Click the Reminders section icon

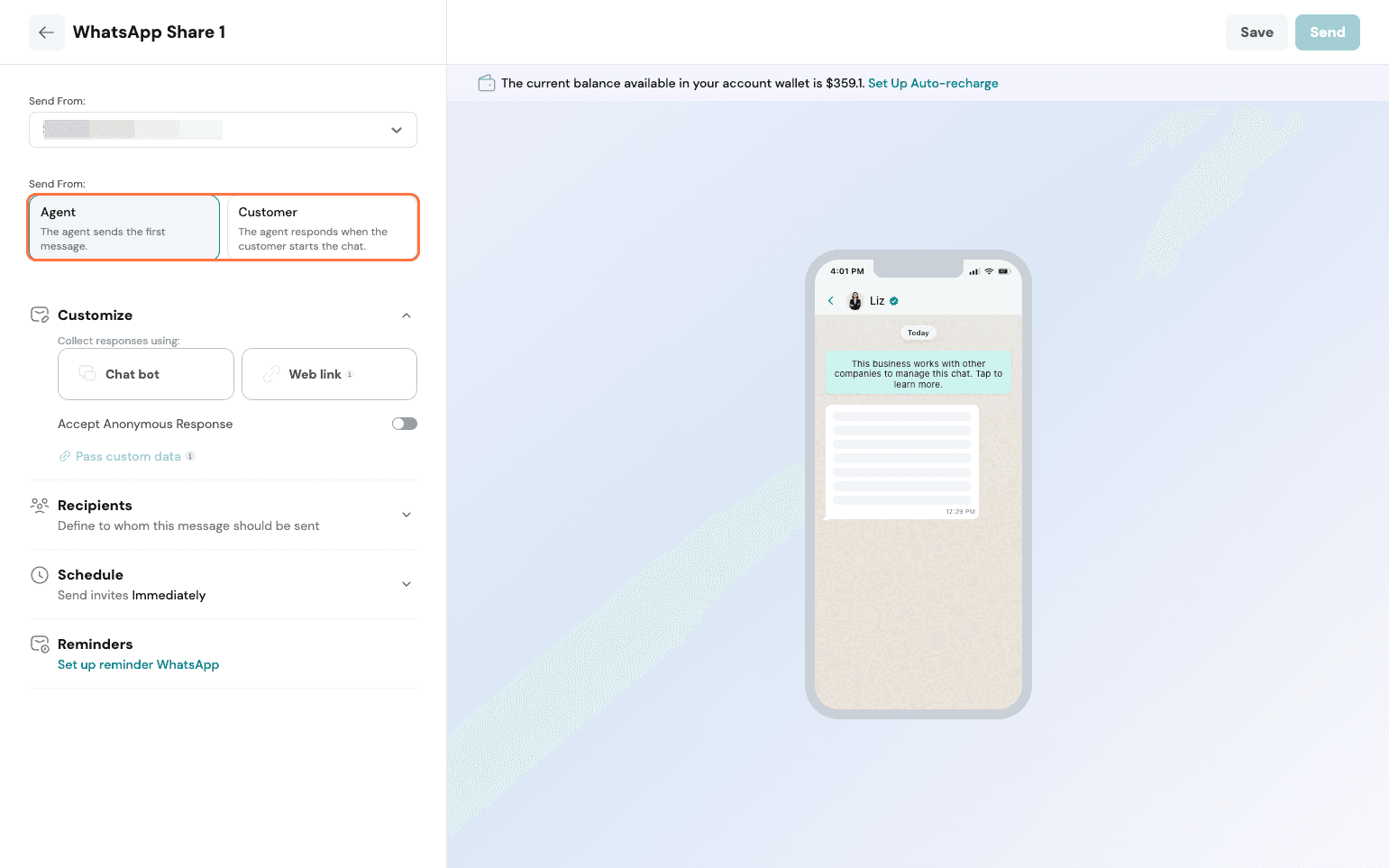coord(40,644)
